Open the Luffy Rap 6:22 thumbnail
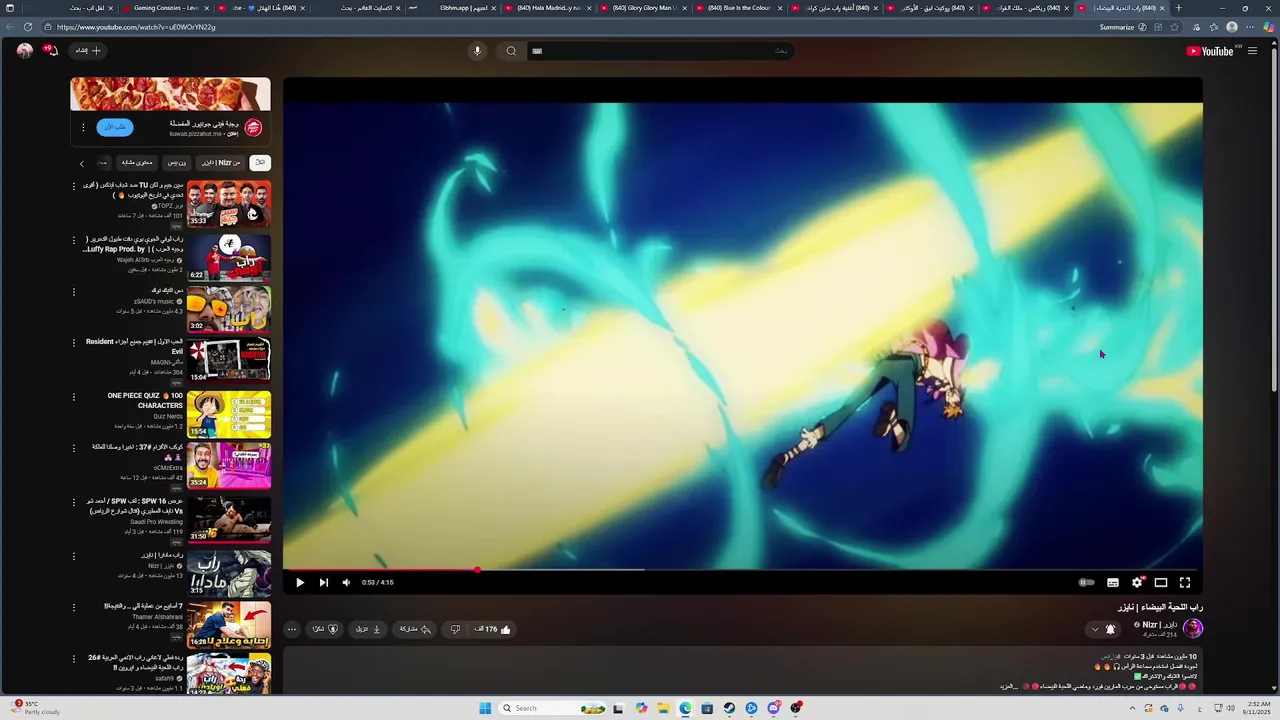This screenshot has height=720, width=1280. click(228, 256)
